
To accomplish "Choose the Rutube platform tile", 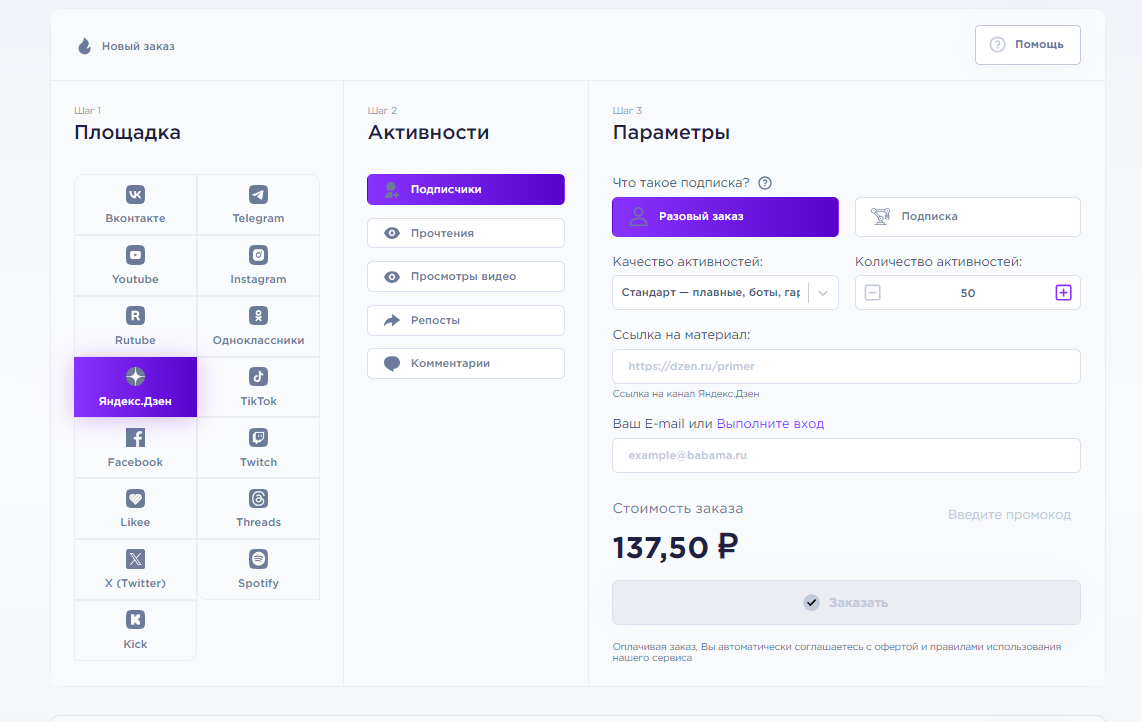I will (x=135, y=326).
